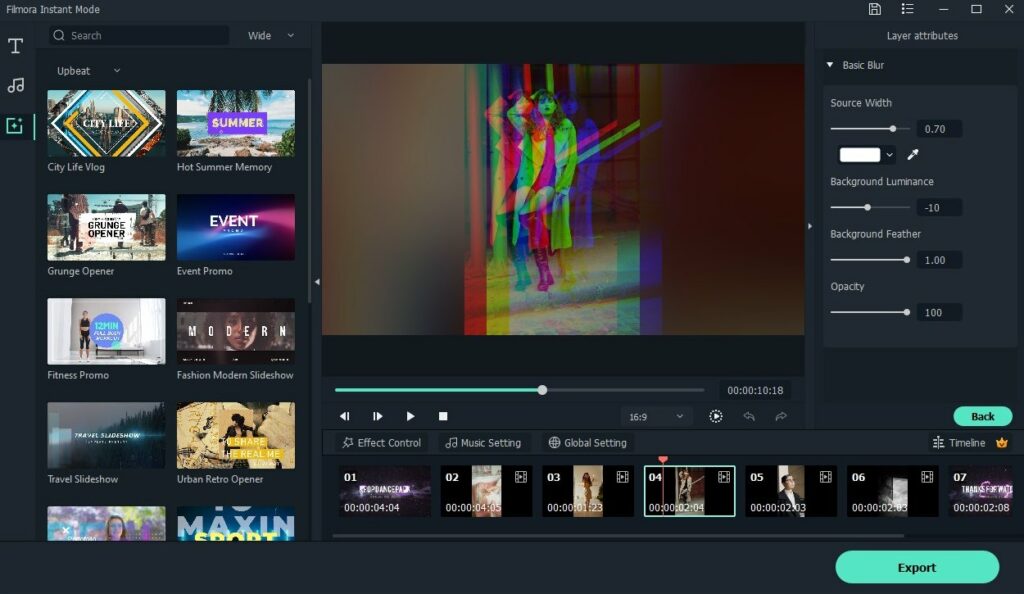
Task: Select clip 06 in the timeline
Action: (891, 490)
